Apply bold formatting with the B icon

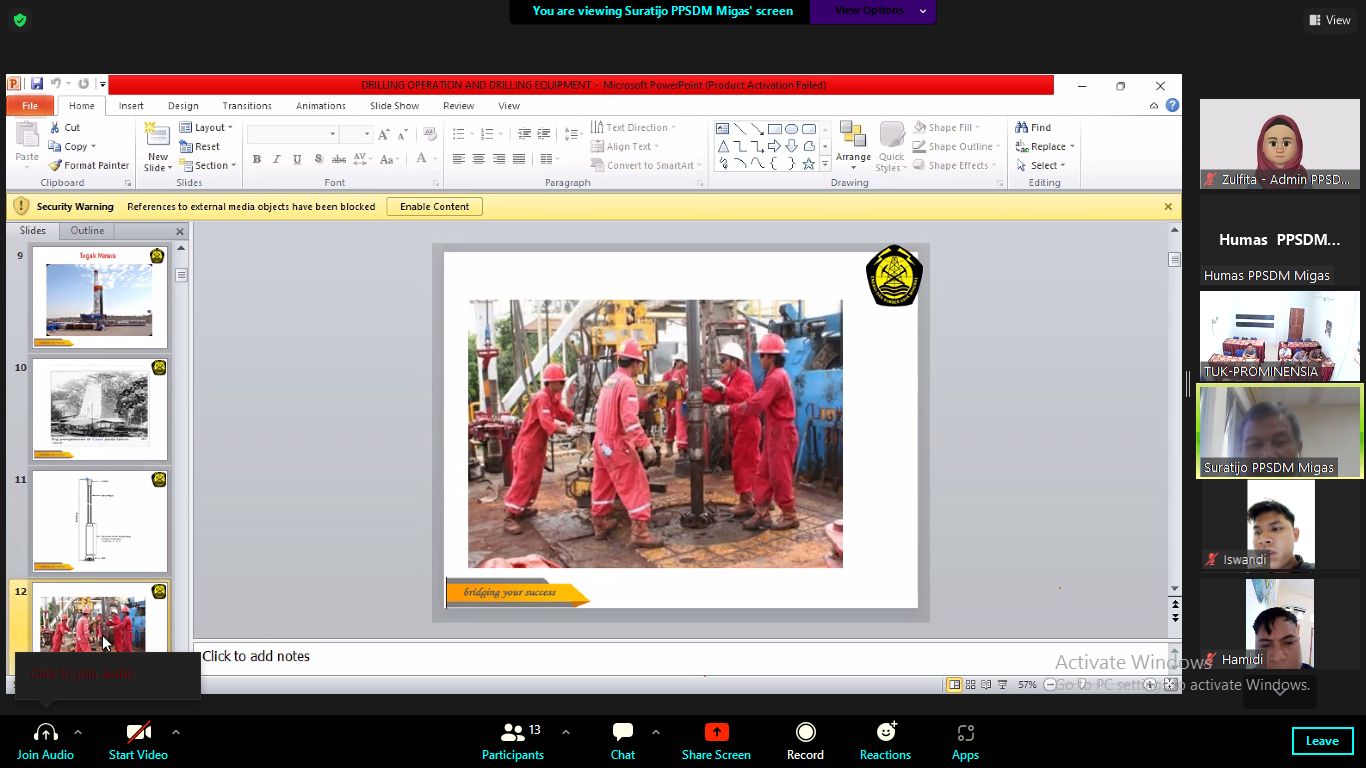257,159
